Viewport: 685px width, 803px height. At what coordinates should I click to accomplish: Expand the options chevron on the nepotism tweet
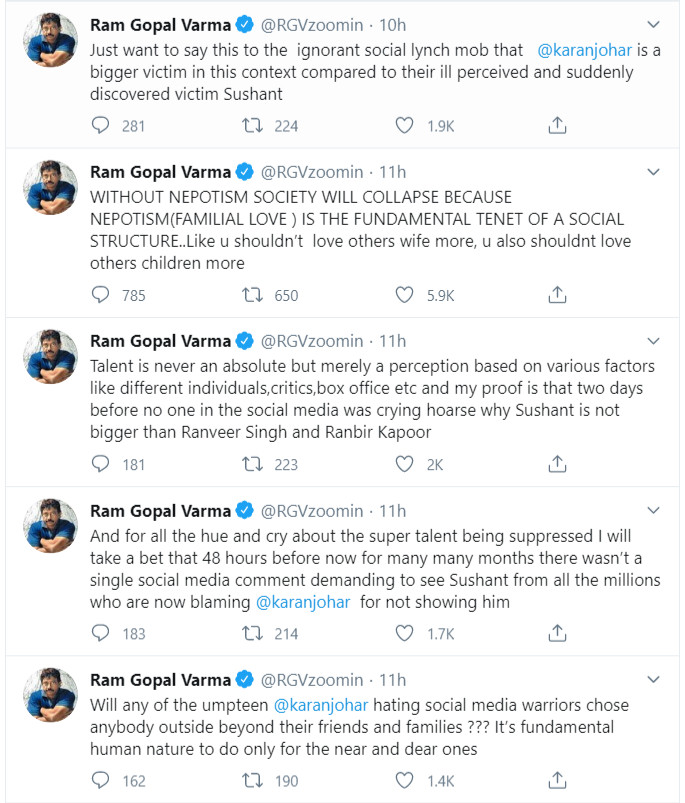point(653,172)
